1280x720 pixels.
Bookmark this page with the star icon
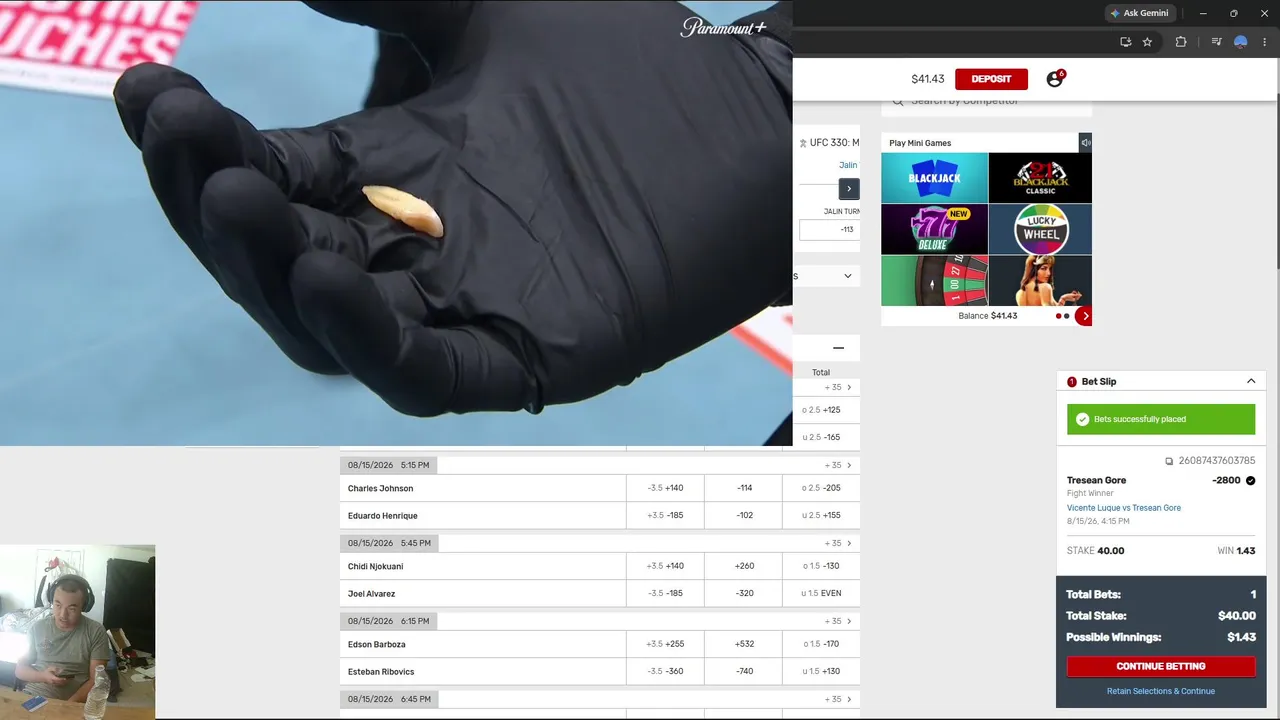click(x=1147, y=42)
